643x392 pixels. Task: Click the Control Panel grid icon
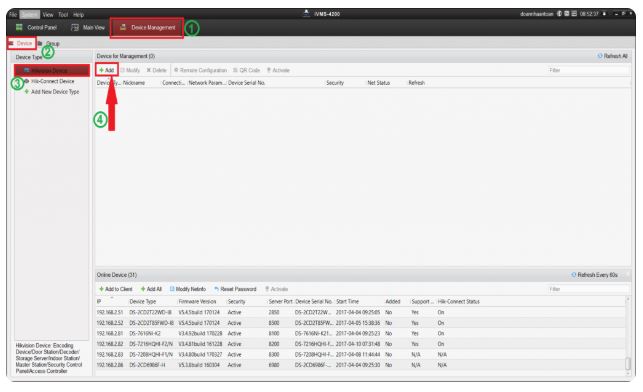coord(19,27)
